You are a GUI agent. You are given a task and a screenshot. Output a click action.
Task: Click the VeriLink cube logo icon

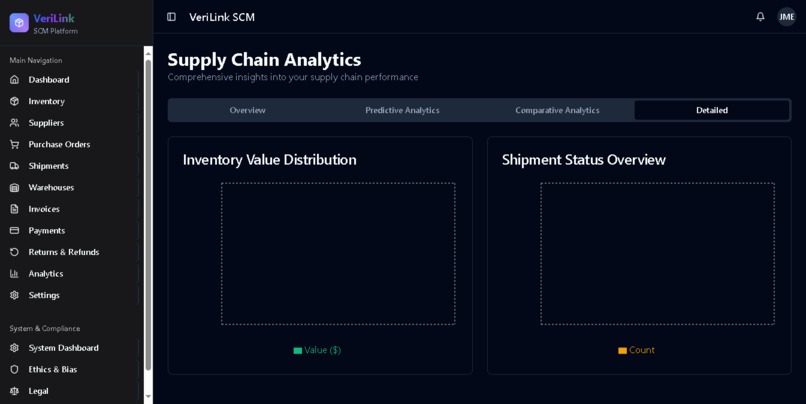pos(19,23)
